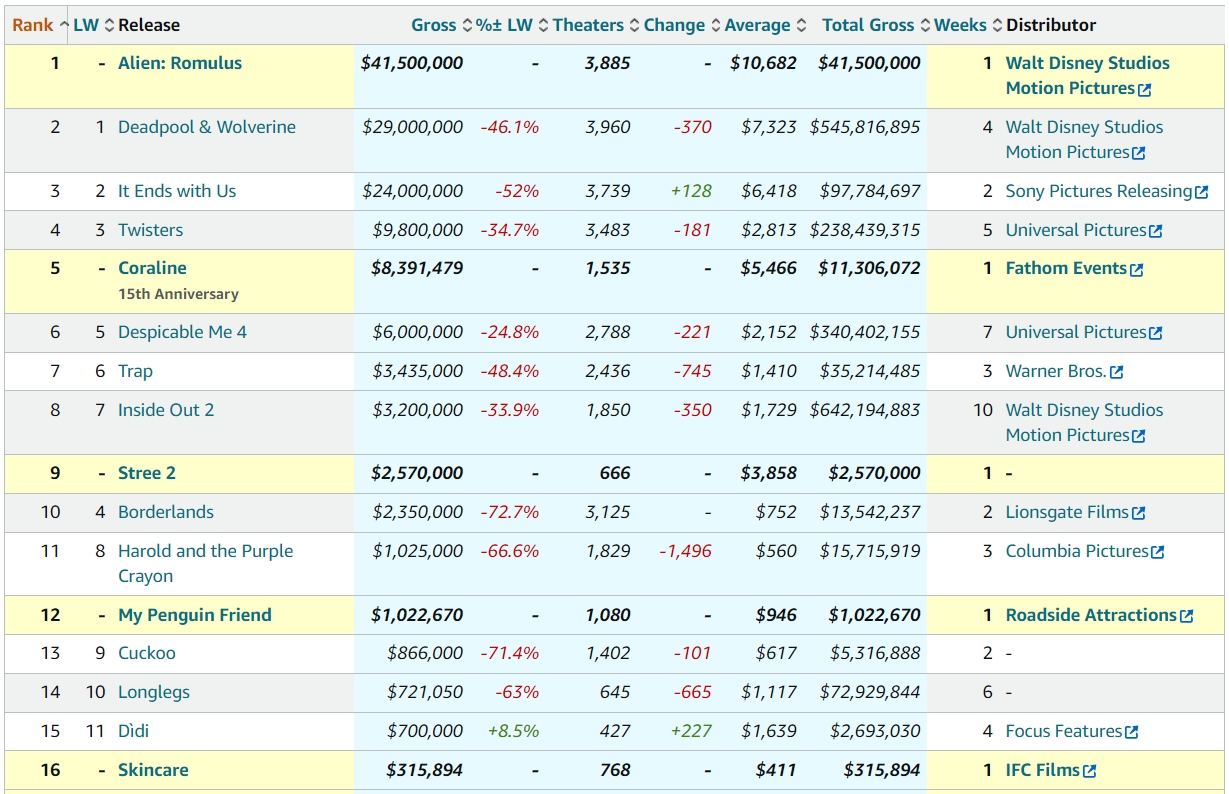1229x794 pixels.
Task: Open the Skincare release link
Action: tap(153, 770)
